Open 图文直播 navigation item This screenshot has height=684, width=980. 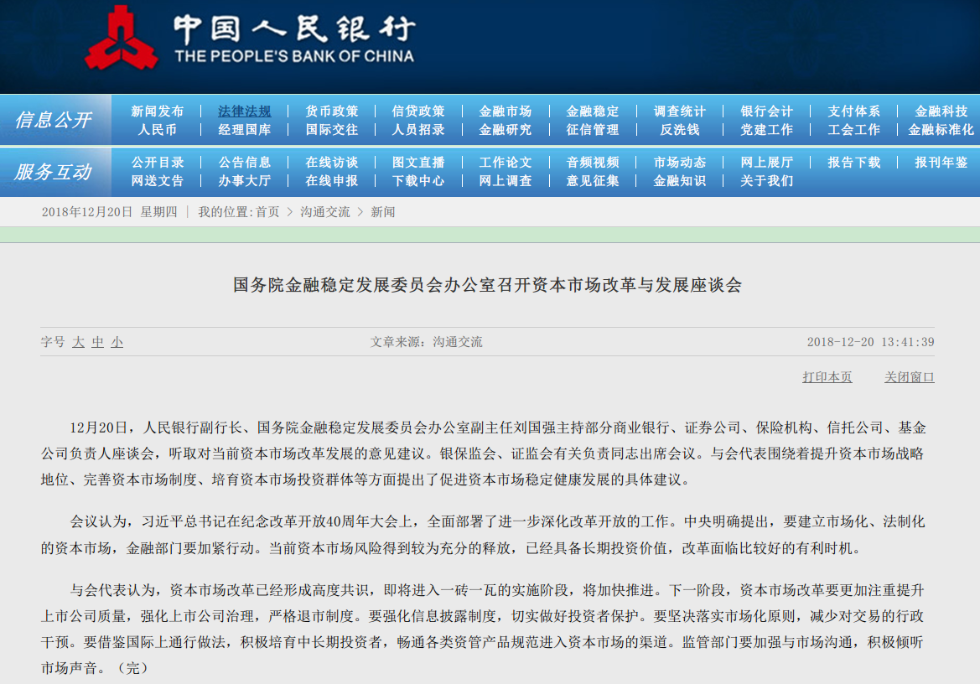click(418, 163)
